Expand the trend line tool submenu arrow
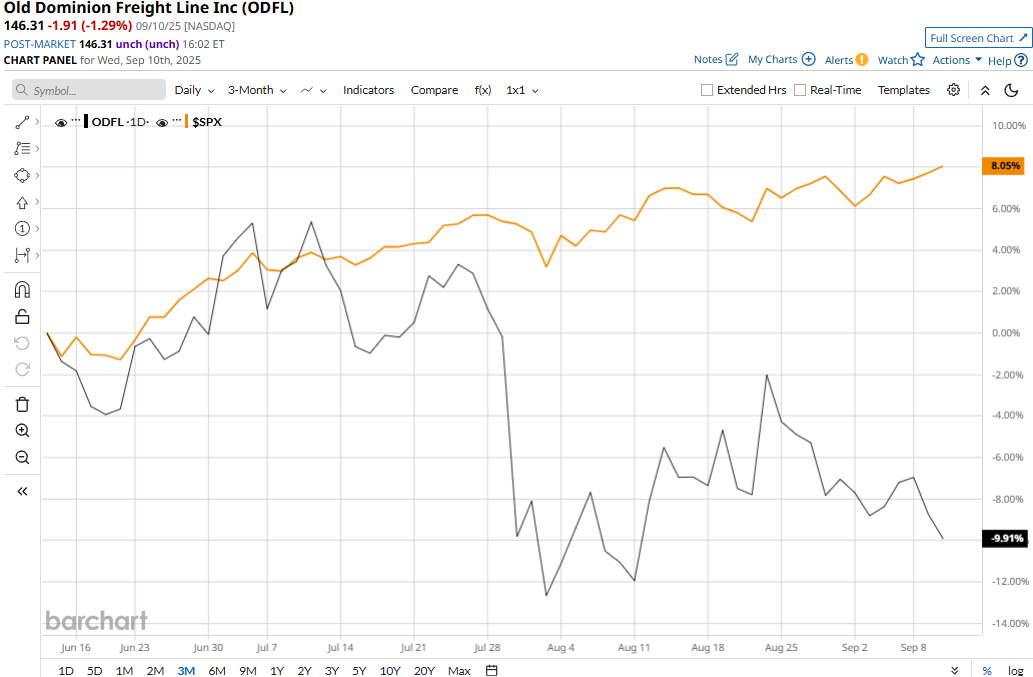 pos(37,122)
